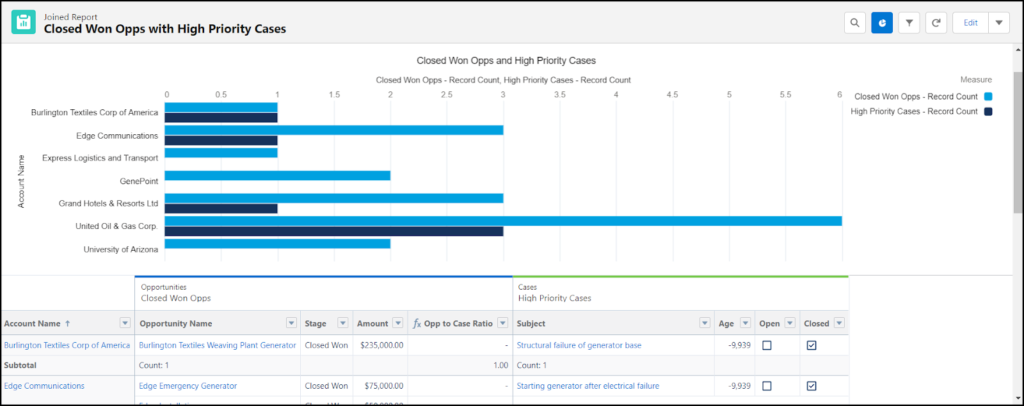Open the report search icon

[854, 22]
